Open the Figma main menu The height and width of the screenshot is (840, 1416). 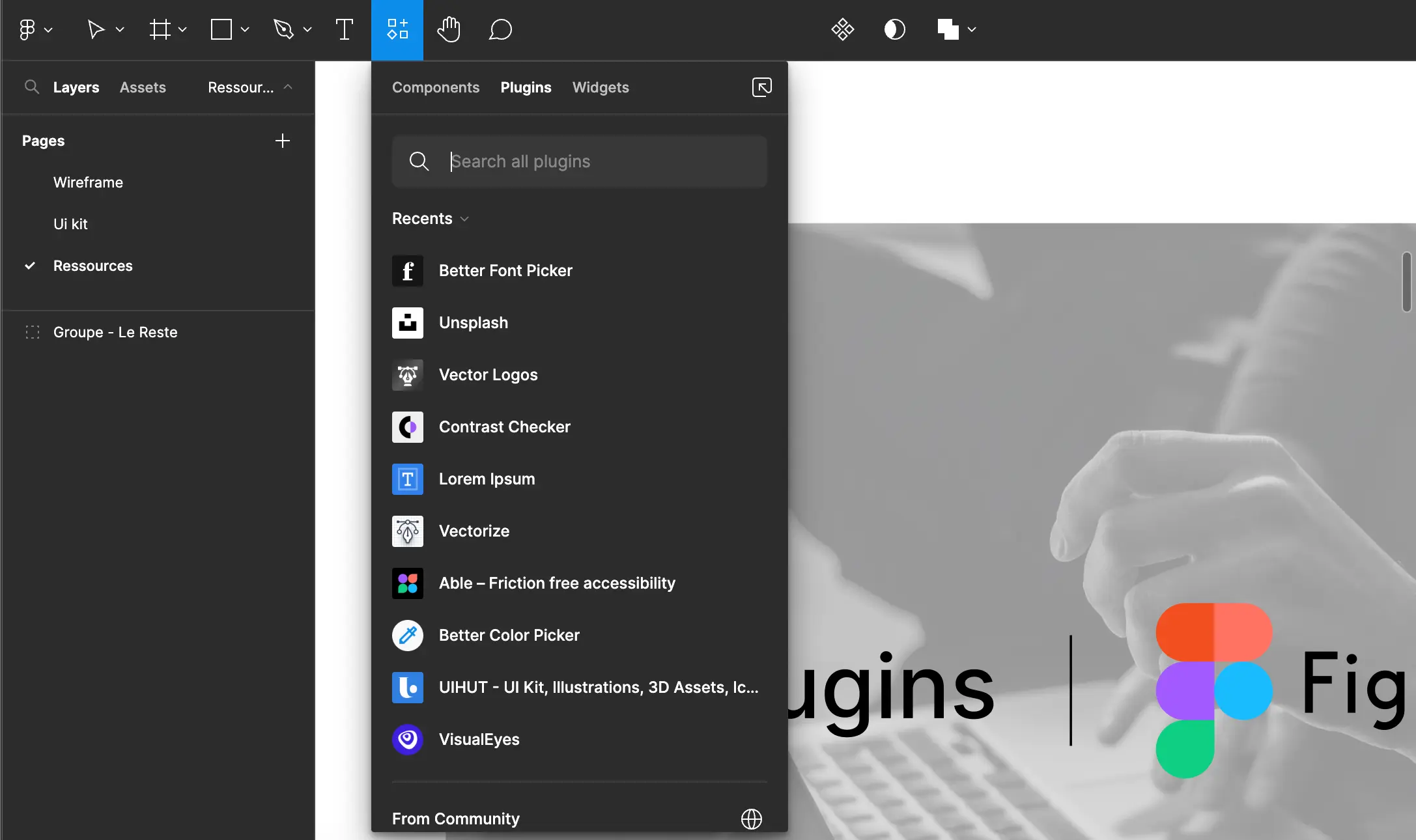click(x=27, y=29)
